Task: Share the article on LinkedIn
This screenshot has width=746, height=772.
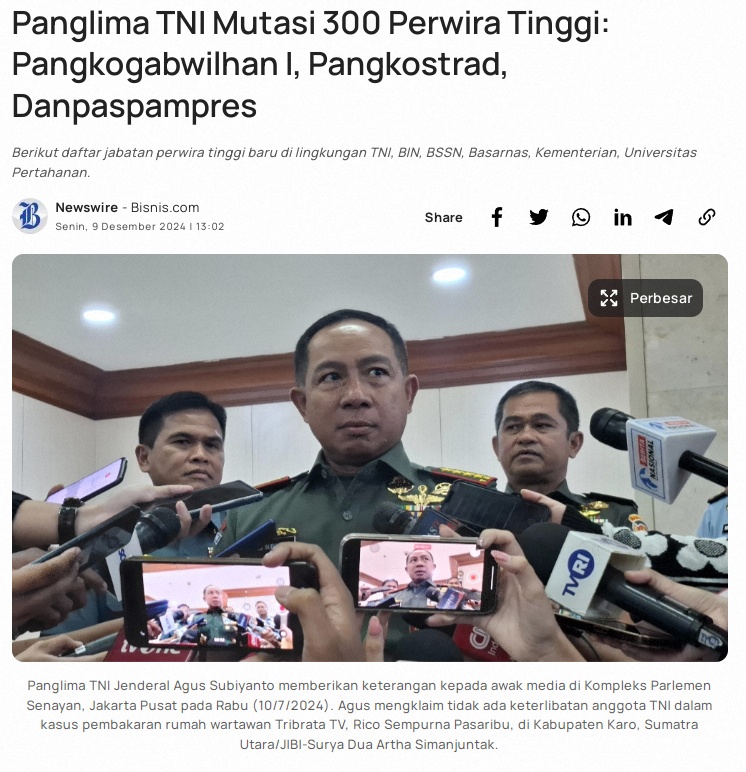Action: click(622, 217)
